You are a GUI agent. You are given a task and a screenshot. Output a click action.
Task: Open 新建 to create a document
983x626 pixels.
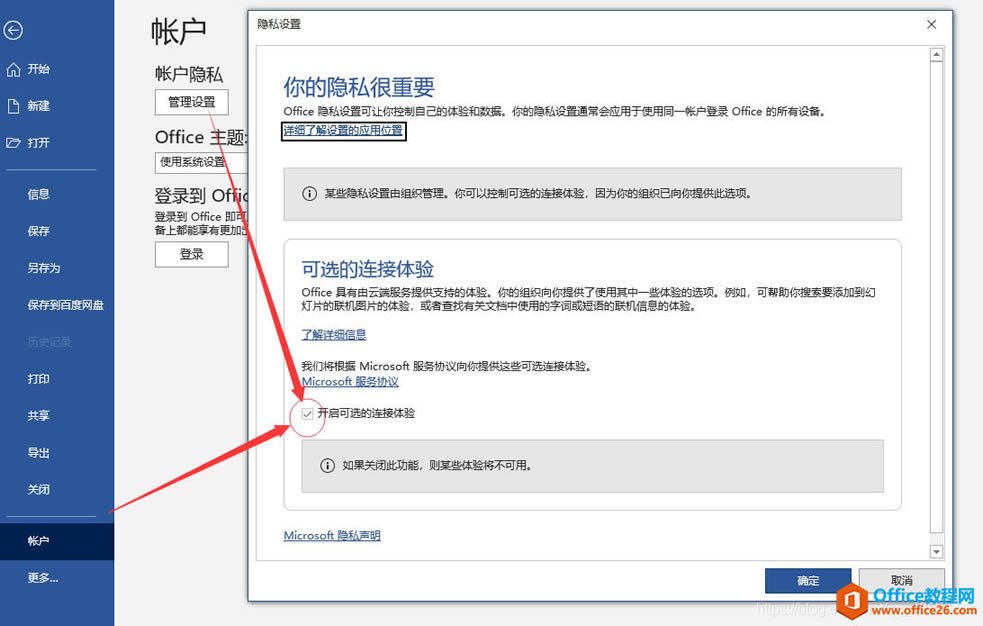click(x=40, y=106)
